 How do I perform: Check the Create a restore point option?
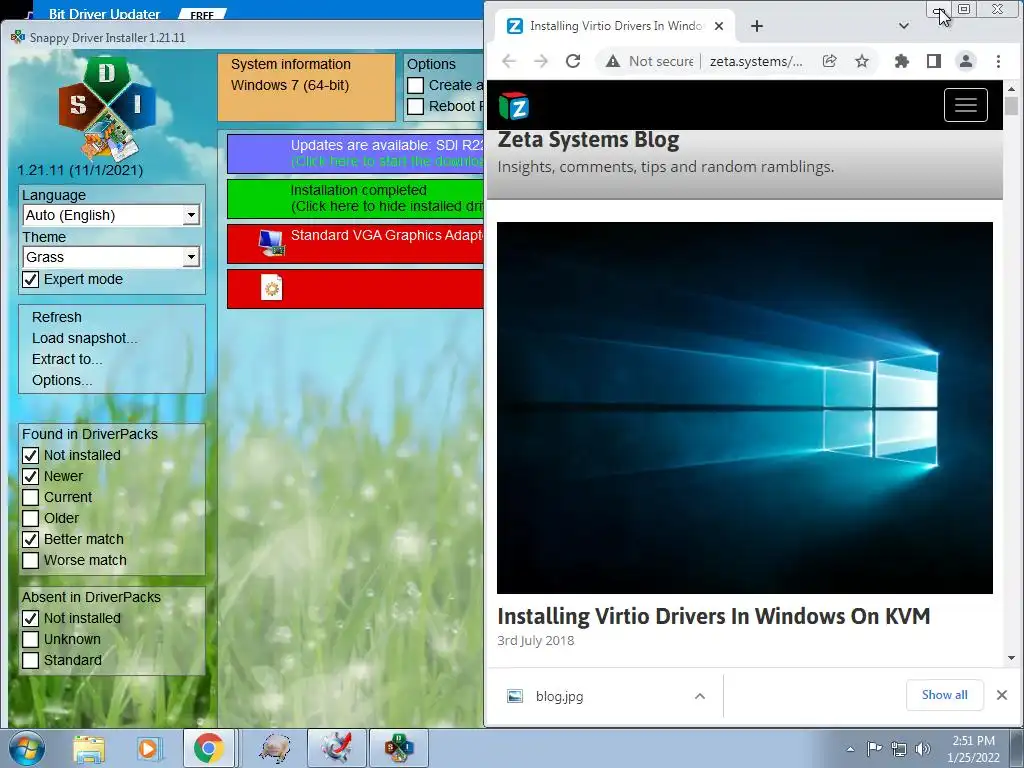pyautogui.click(x=415, y=86)
